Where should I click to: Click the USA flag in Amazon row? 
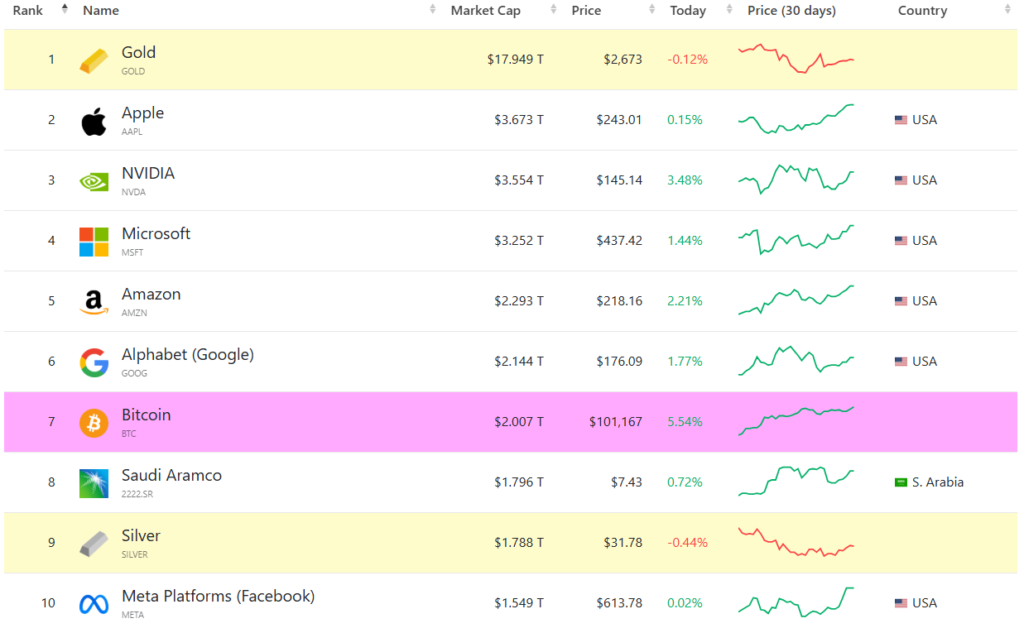tap(901, 301)
